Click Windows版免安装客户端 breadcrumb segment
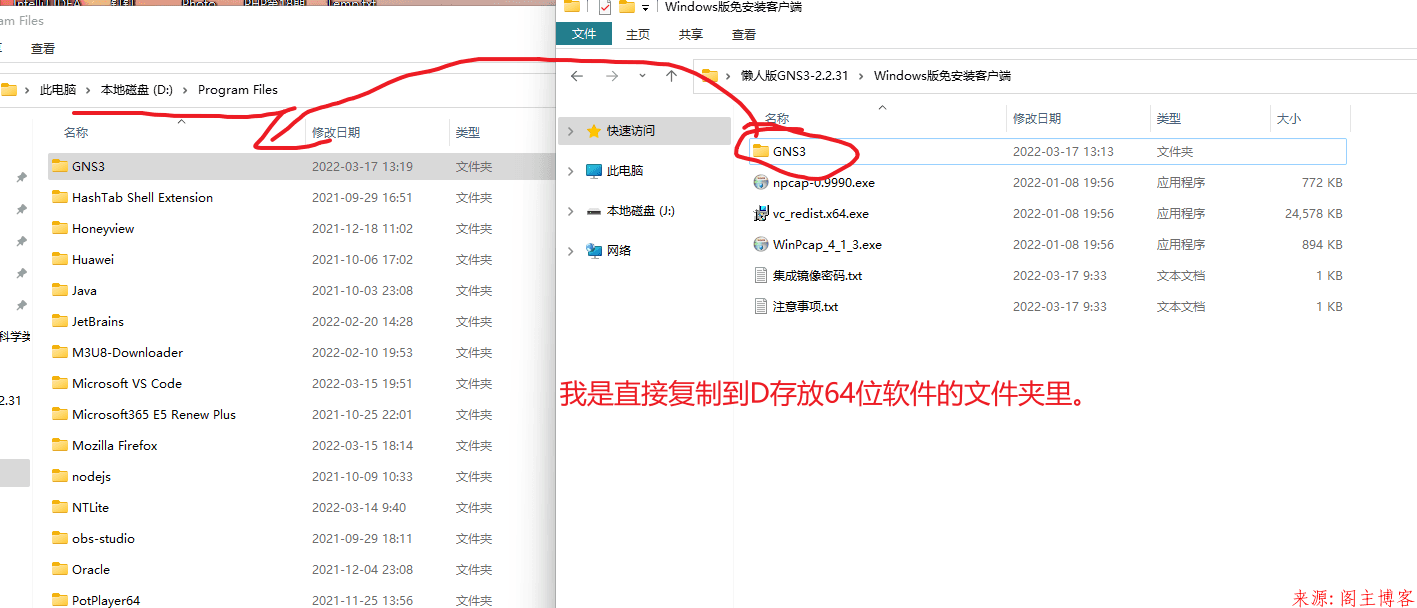The height and width of the screenshot is (608, 1417). [942, 75]
